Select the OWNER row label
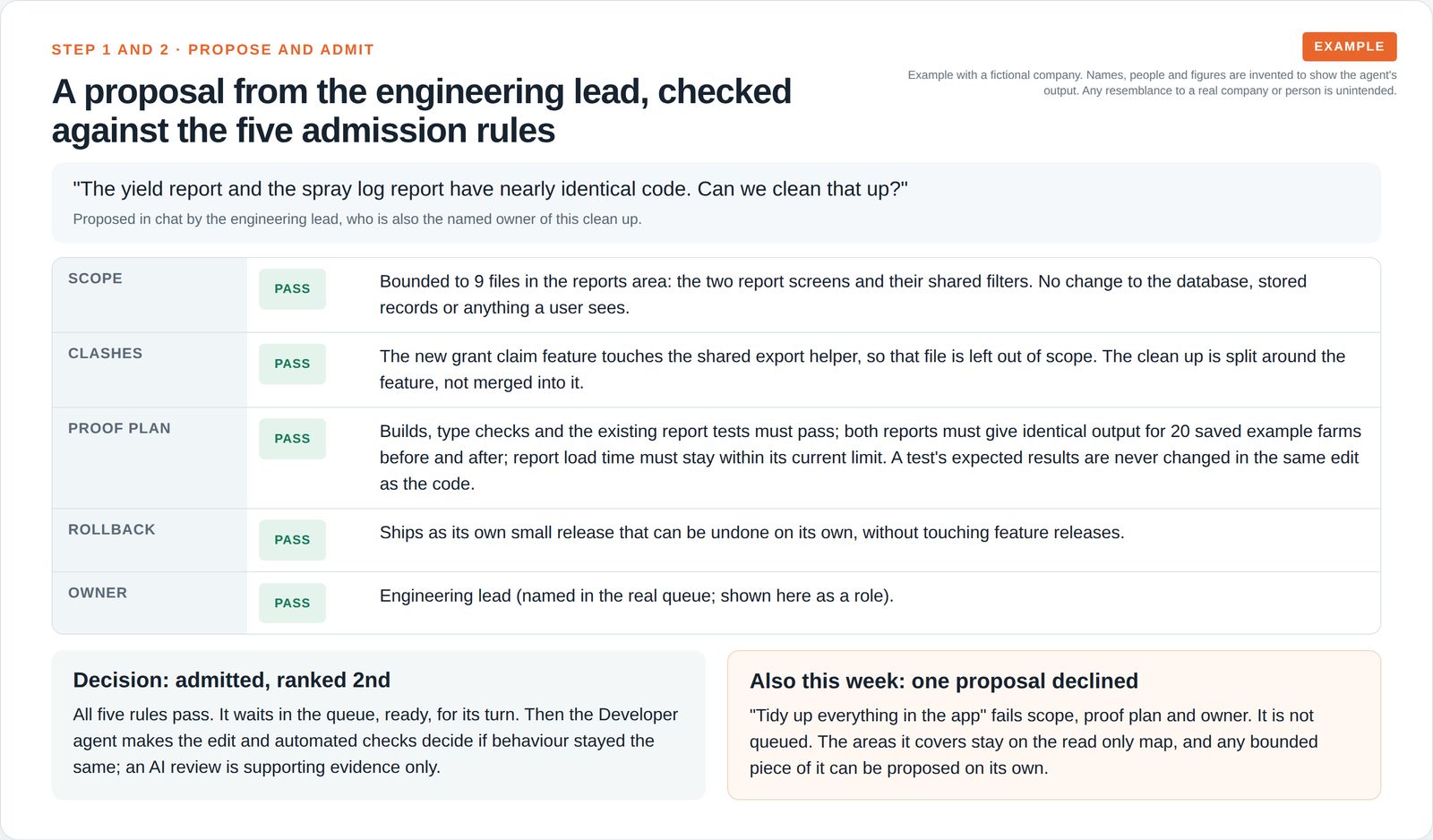This screenshot has width=1433, height=840. point(98,594)
